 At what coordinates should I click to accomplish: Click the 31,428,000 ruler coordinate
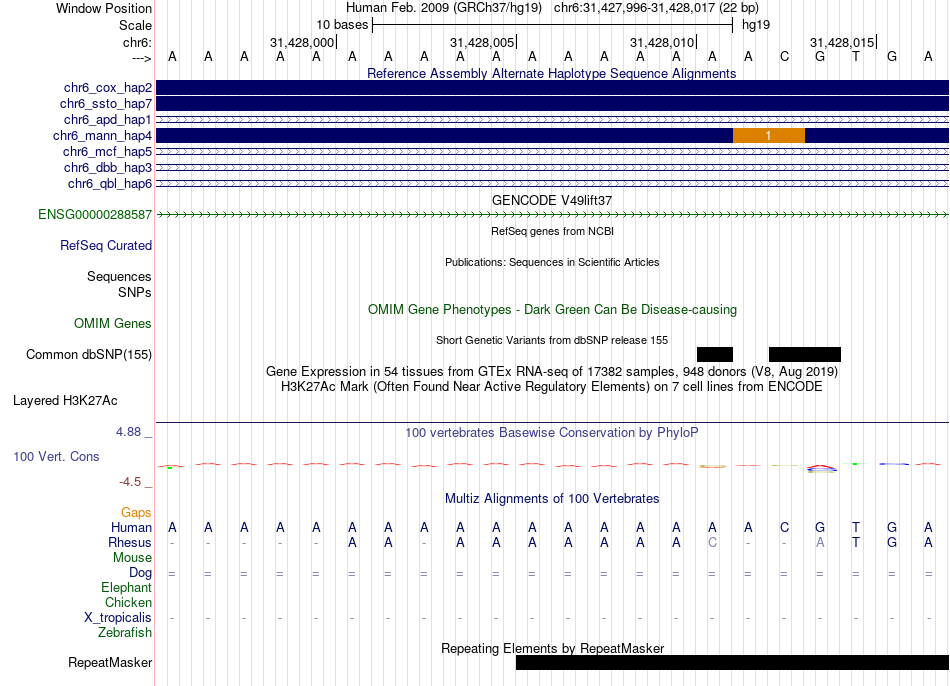(302, 42)
